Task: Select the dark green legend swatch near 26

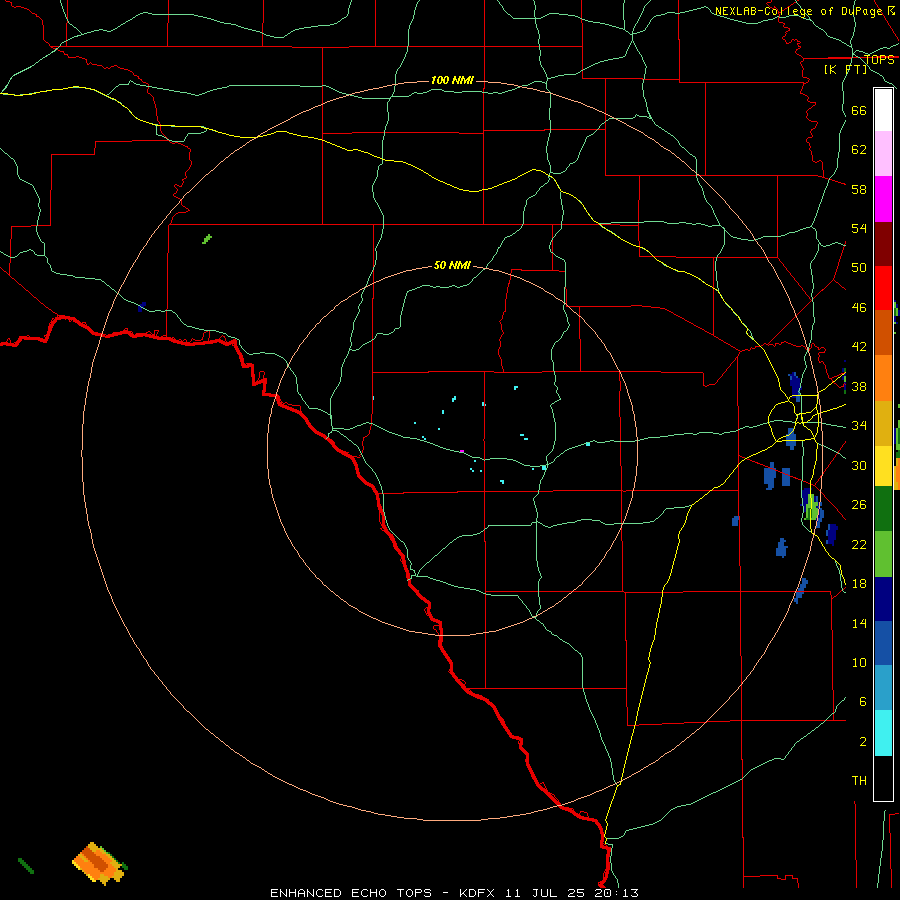Action: (x=883, y=509)
